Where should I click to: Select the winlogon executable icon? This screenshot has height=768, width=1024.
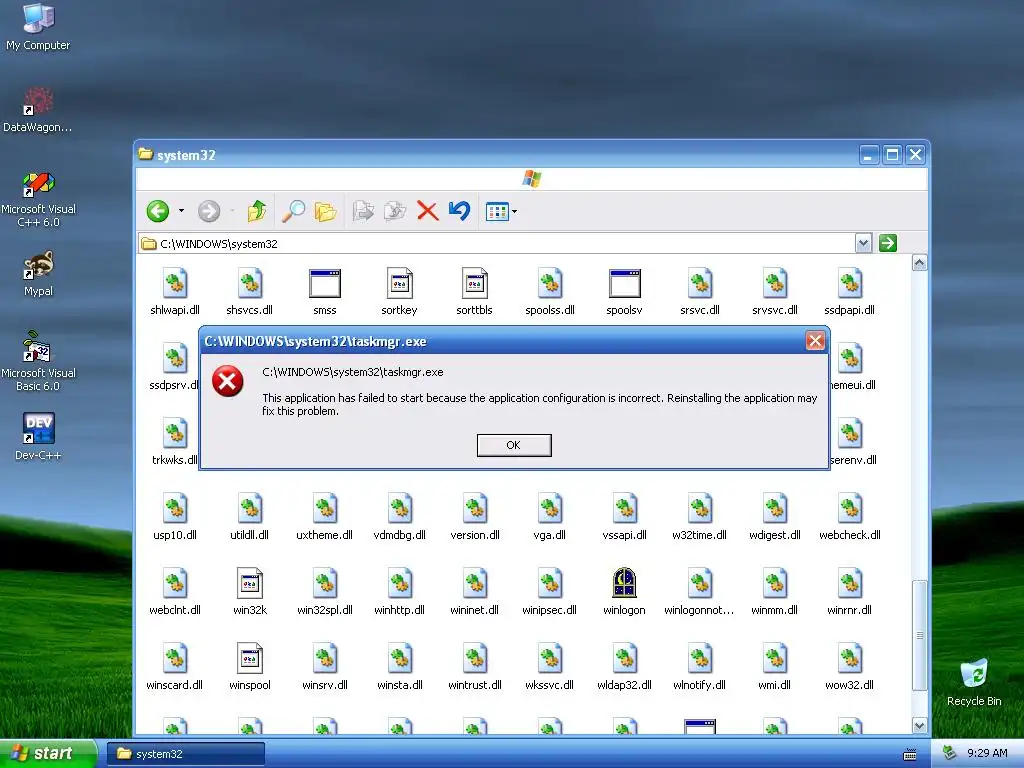click(x=624, y=592)
